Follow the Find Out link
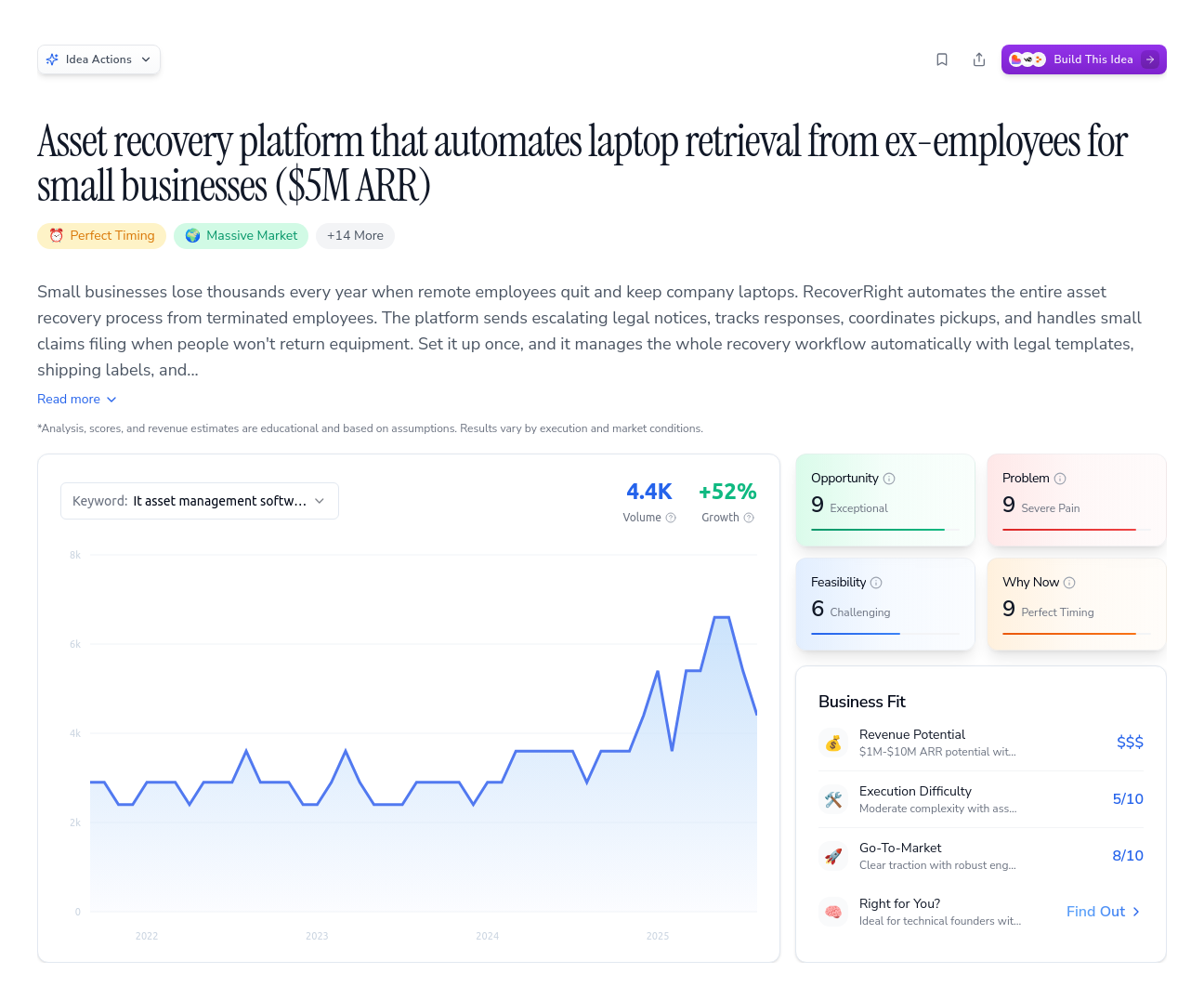This screenshot has width=1204, height=1000. (1103, 912)
